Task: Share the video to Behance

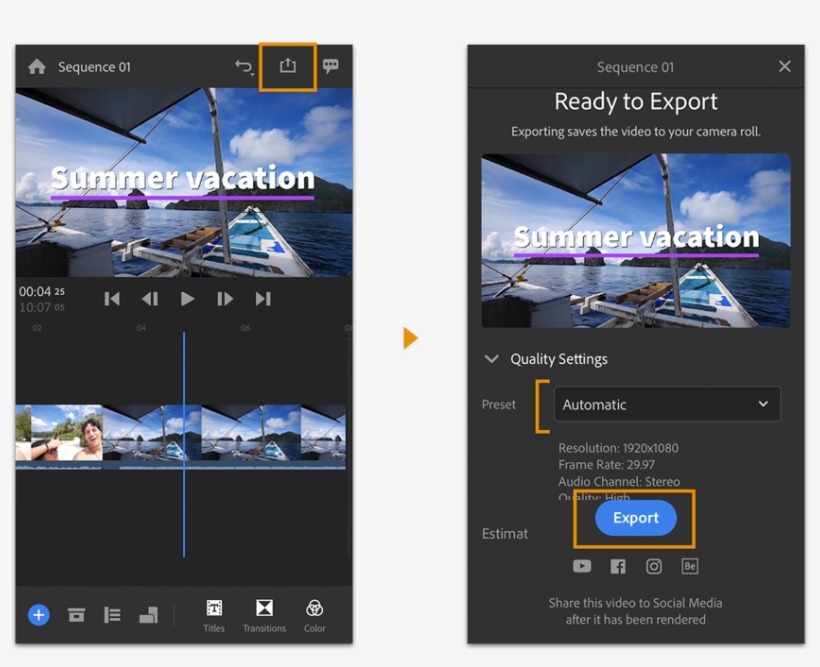Action: tap(690, 566)
